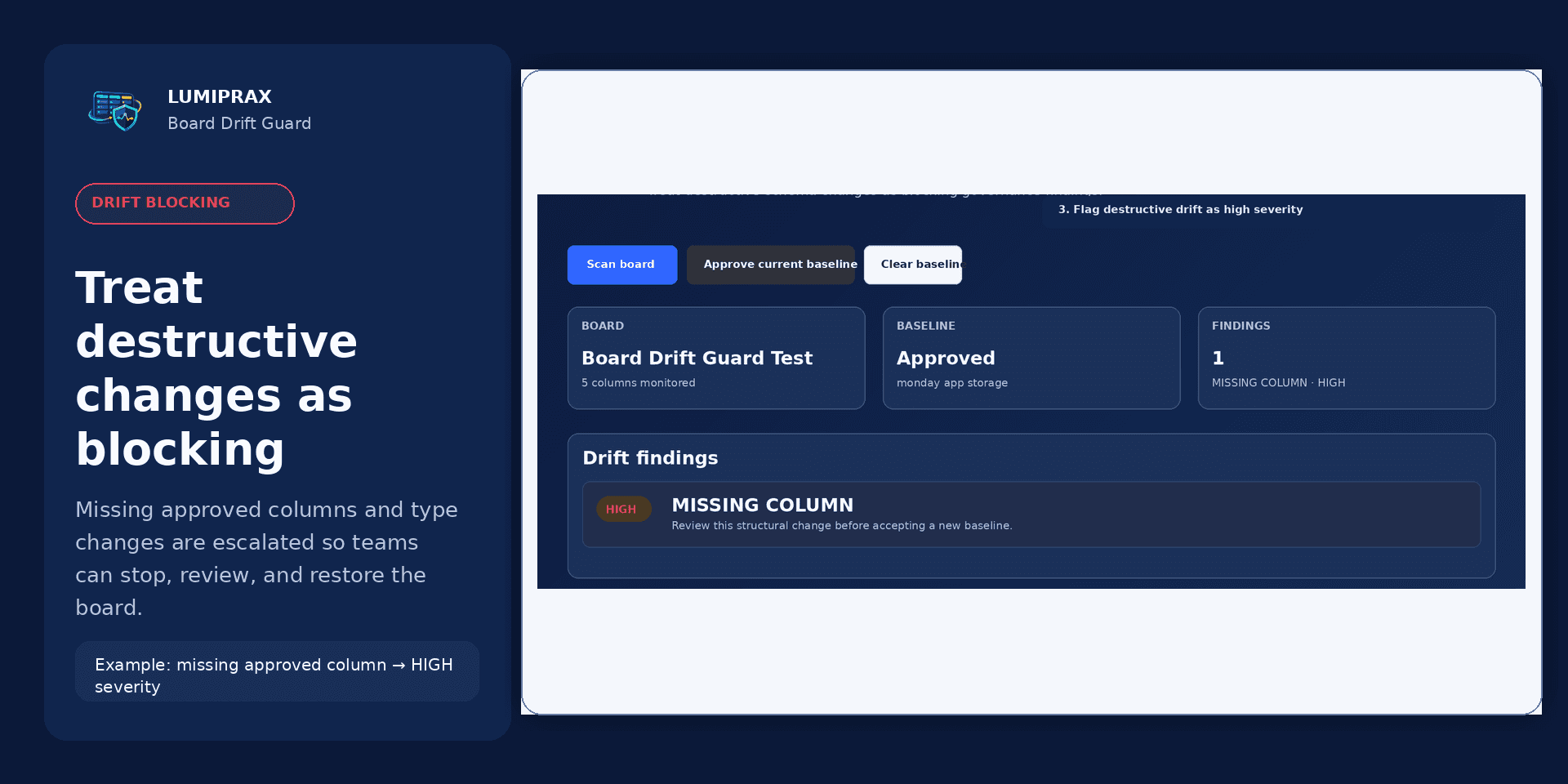Click the 'Missing approved columns and type' paragraph
Viewport: 1568px width, 784px height.
[x=266, y=559]
